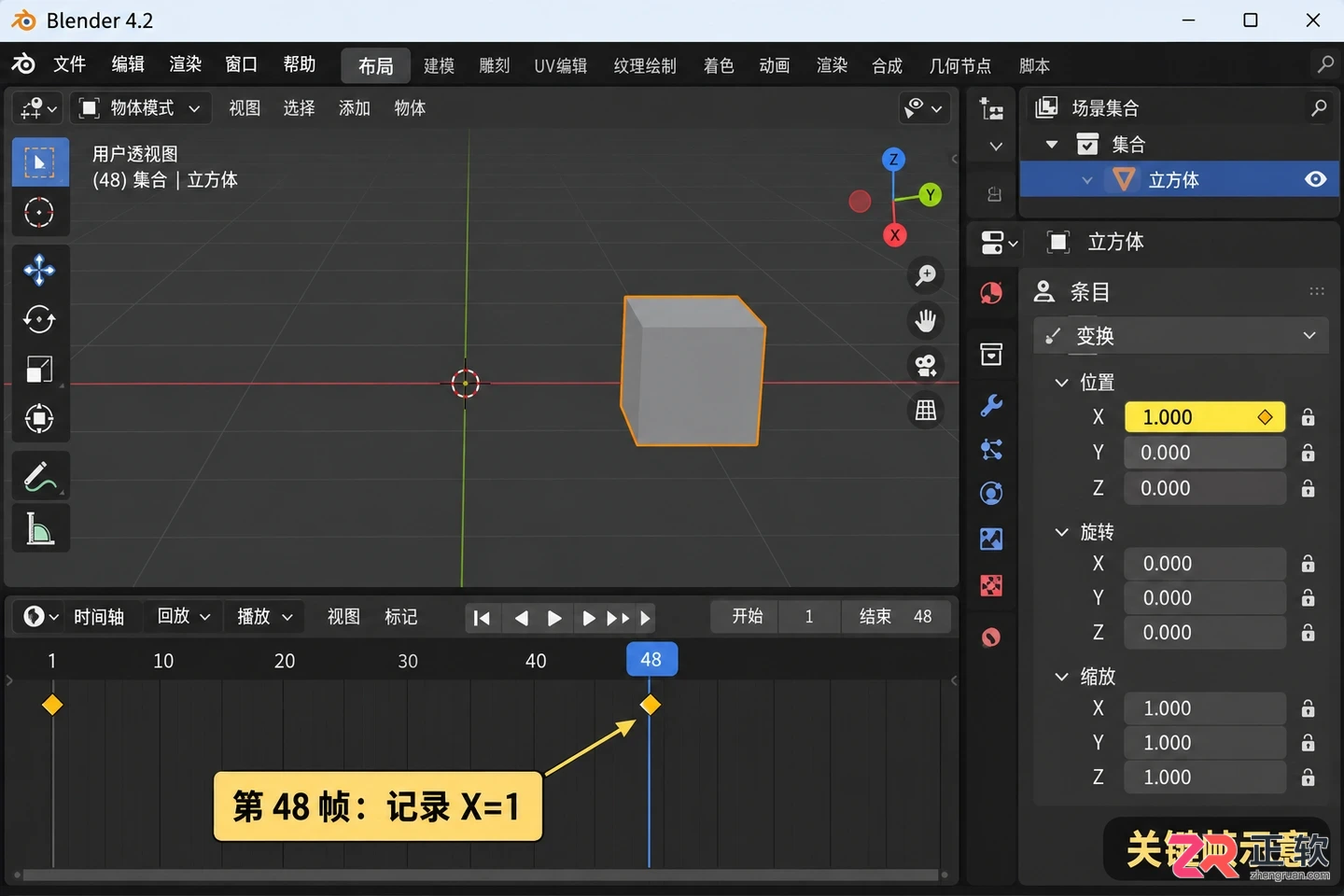Switch orthographic/perspective grid icon
This screenshot has height=896, width=1344.
click(926, 410)
